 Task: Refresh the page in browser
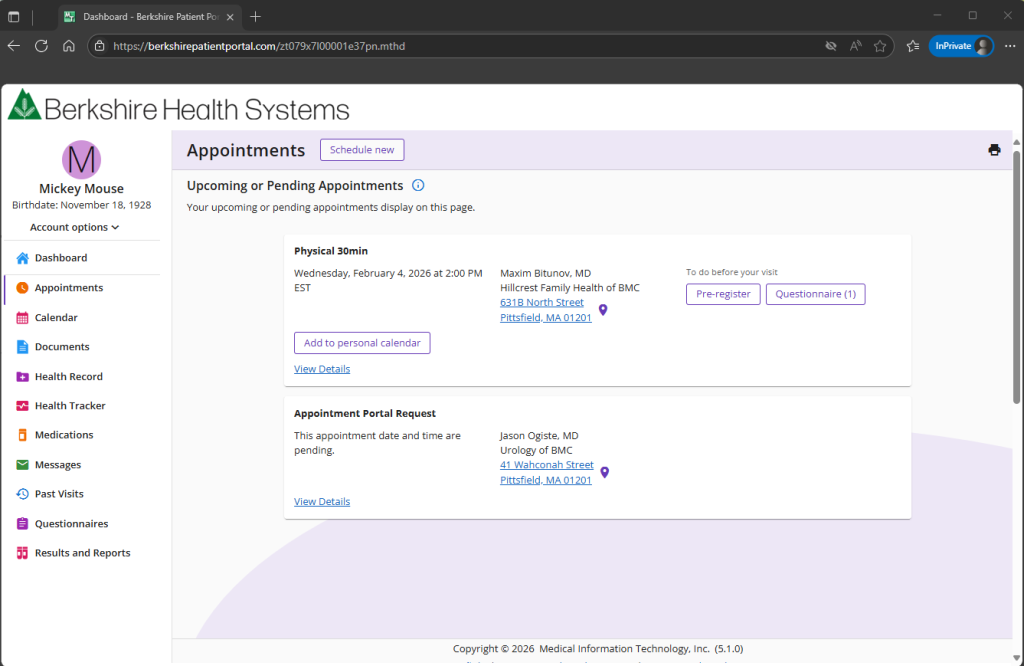pos(41,46)
